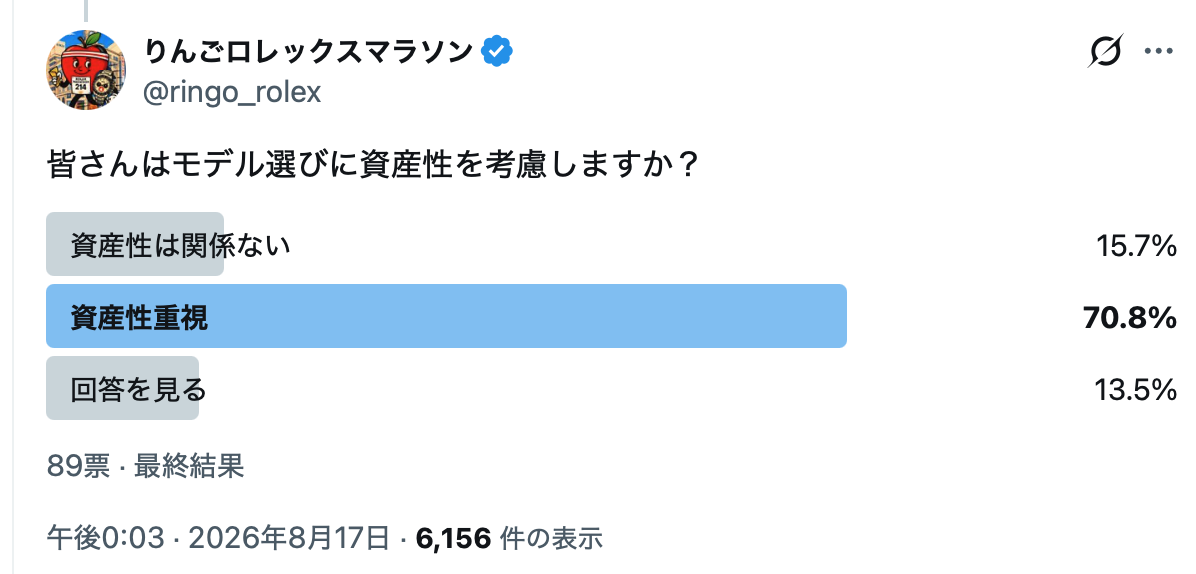Click the thread connector line above avatar
Viewport: 1196px width, 574px height.
86,10
